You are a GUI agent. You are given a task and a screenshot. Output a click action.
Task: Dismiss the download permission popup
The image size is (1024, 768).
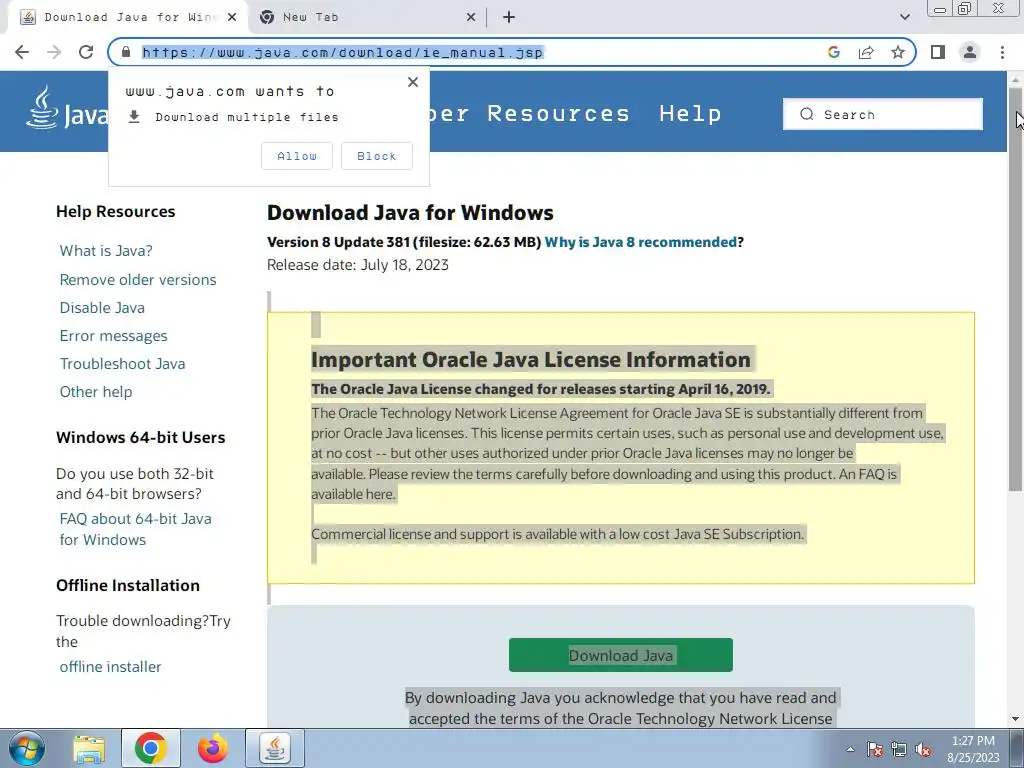click(413, 82)
